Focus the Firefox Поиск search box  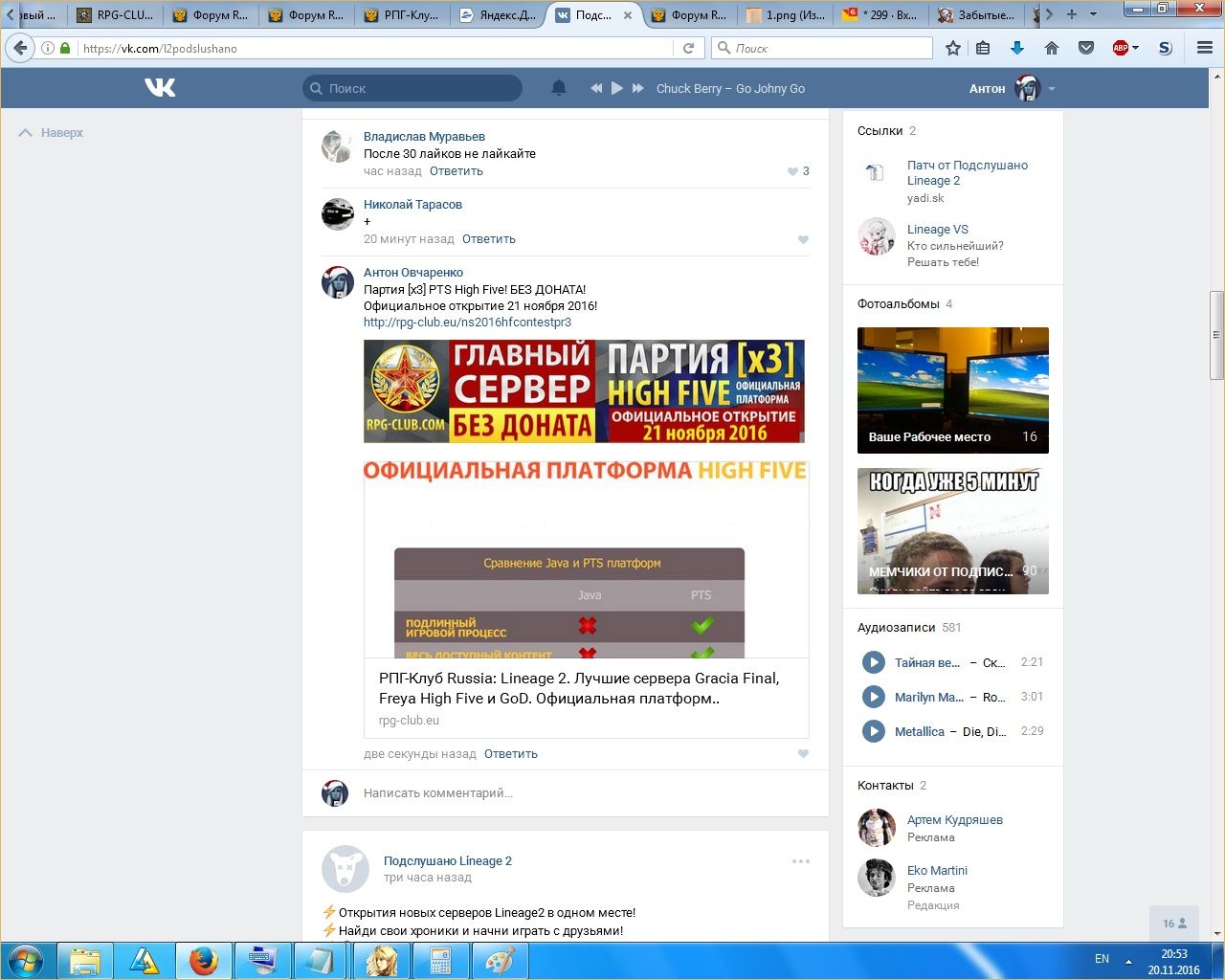pos(822,48)
